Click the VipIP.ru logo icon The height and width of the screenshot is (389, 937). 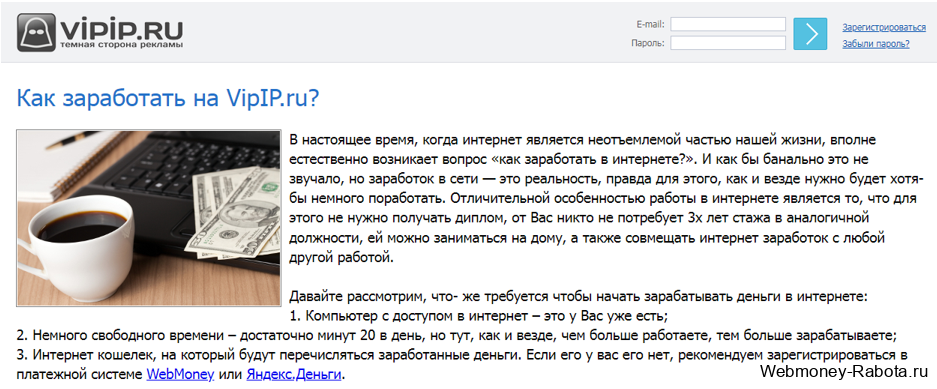point(36,32)
